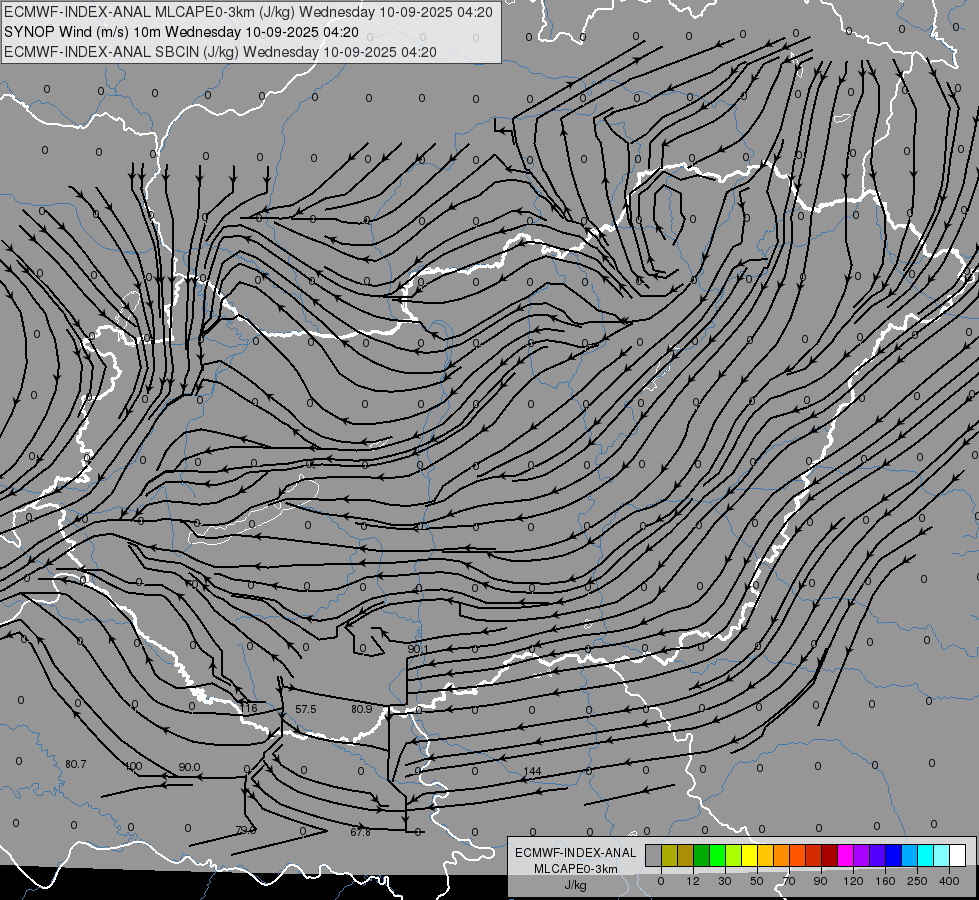The height and width of the screenshot is (900, 979).
Task: Pick the pure yellow swatch in the legend
Action: (x=750, y=855)
